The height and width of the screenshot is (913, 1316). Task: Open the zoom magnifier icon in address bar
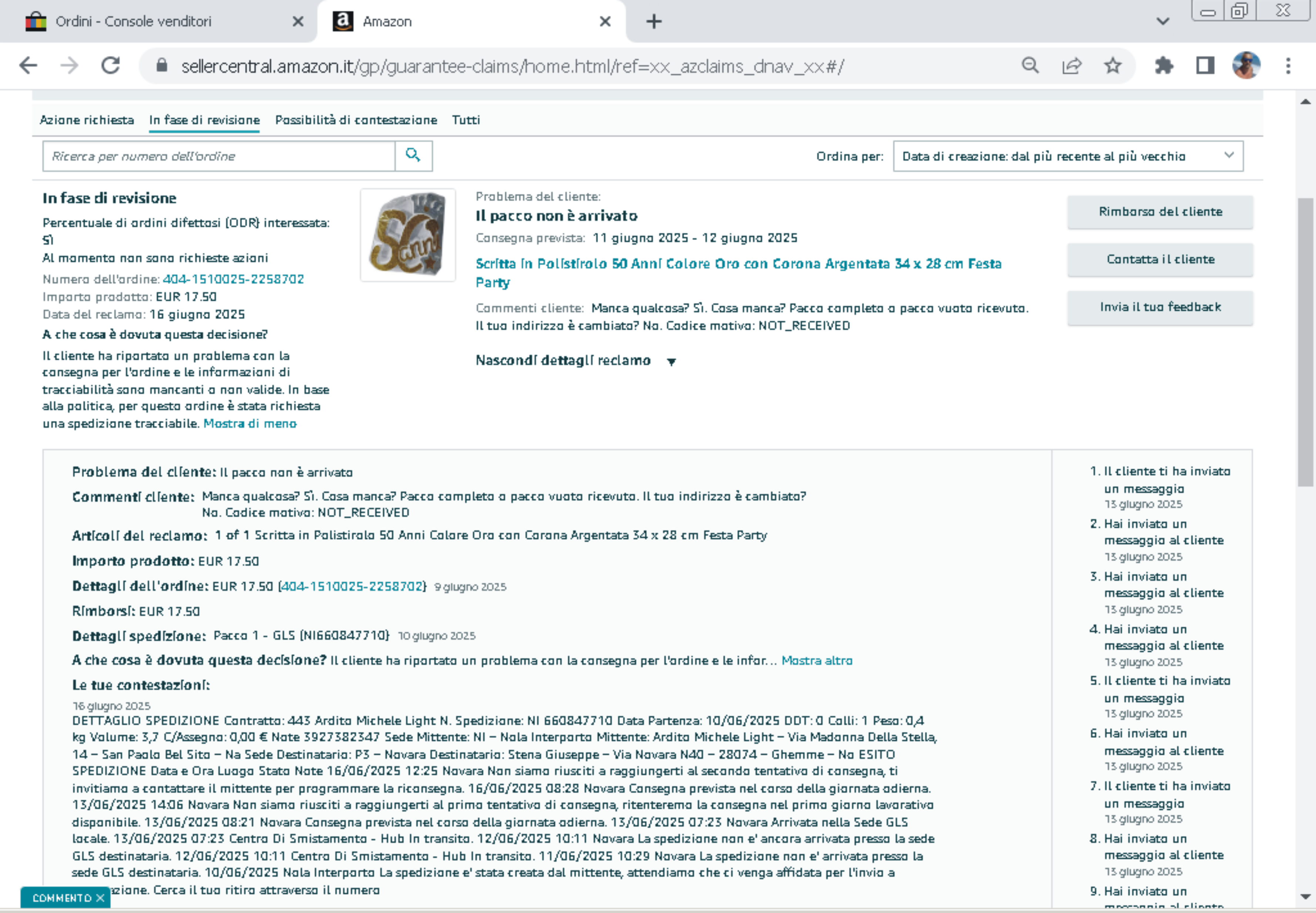click(x=1030, y=66)
